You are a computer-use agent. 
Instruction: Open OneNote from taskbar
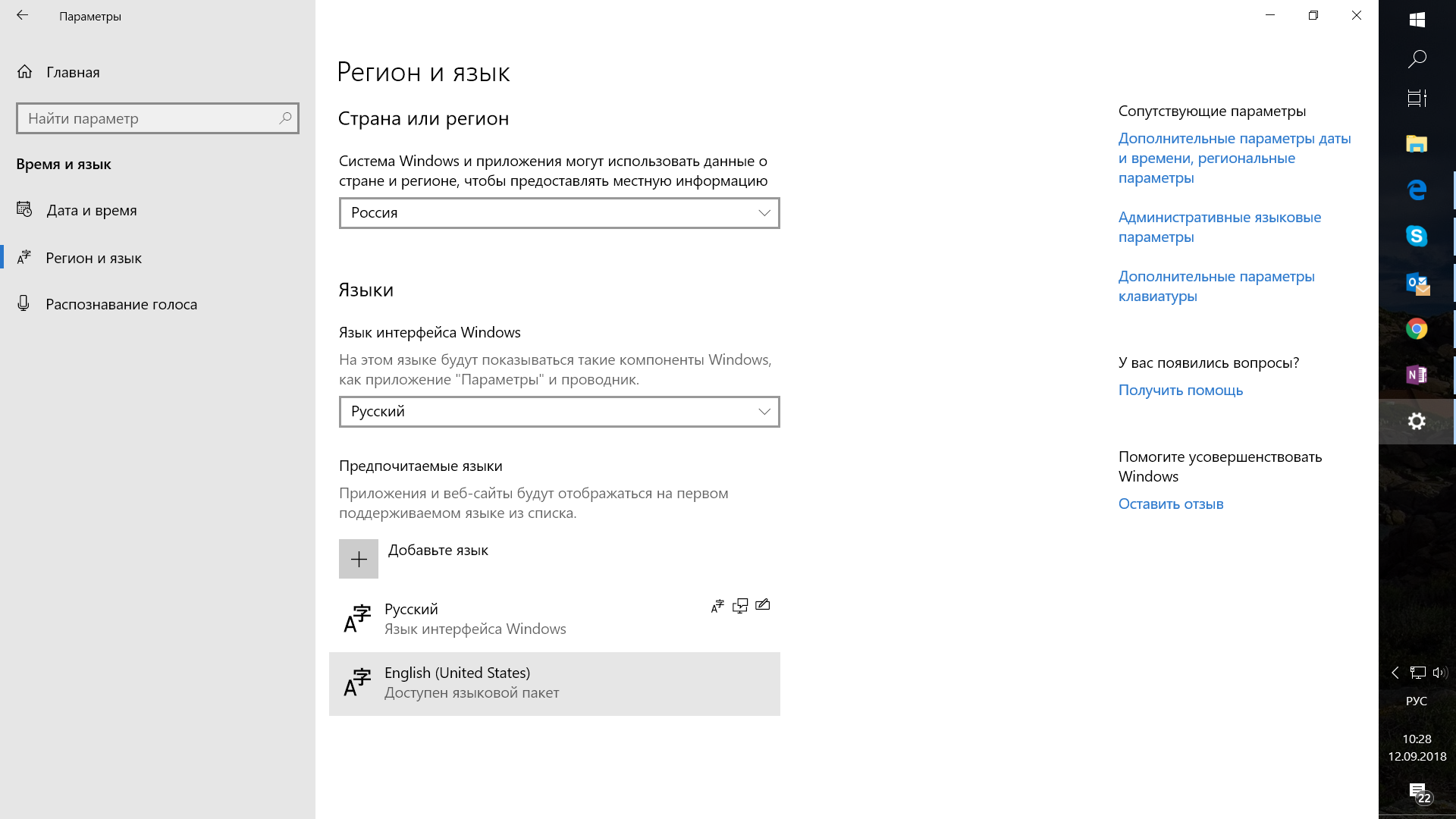pyautogui.click(x=1417, y=374)
